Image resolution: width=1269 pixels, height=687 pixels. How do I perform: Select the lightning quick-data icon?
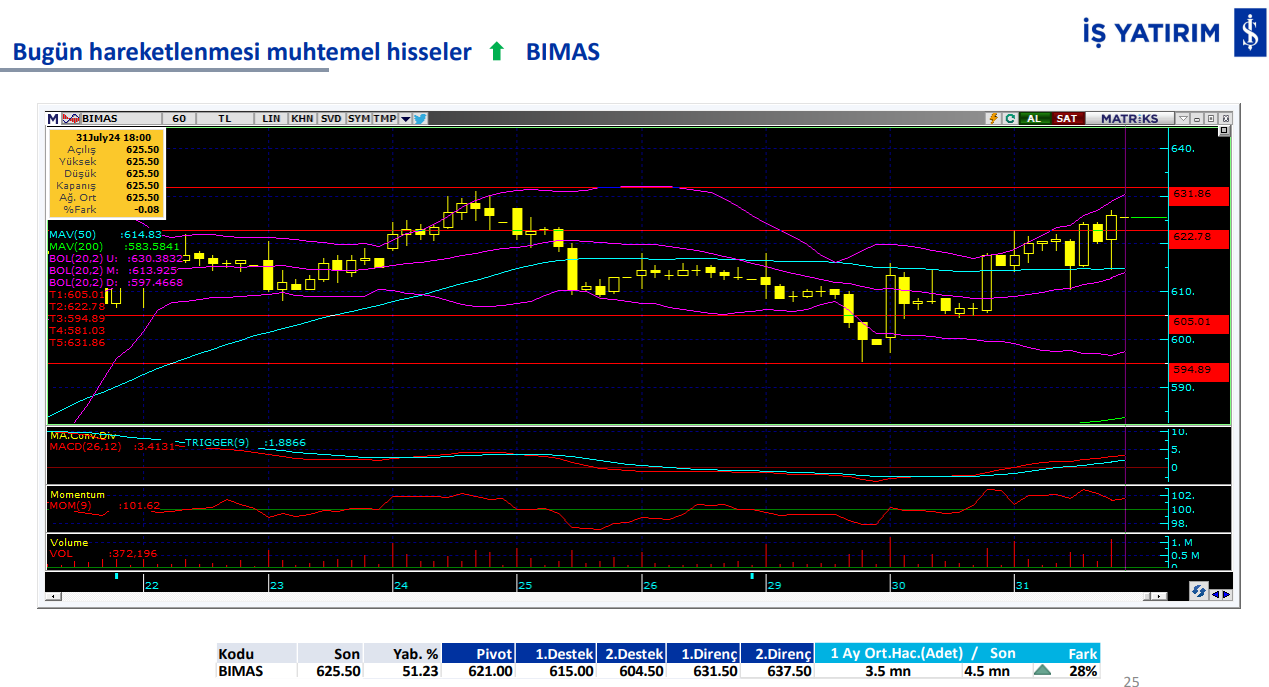tap(993, 118)
